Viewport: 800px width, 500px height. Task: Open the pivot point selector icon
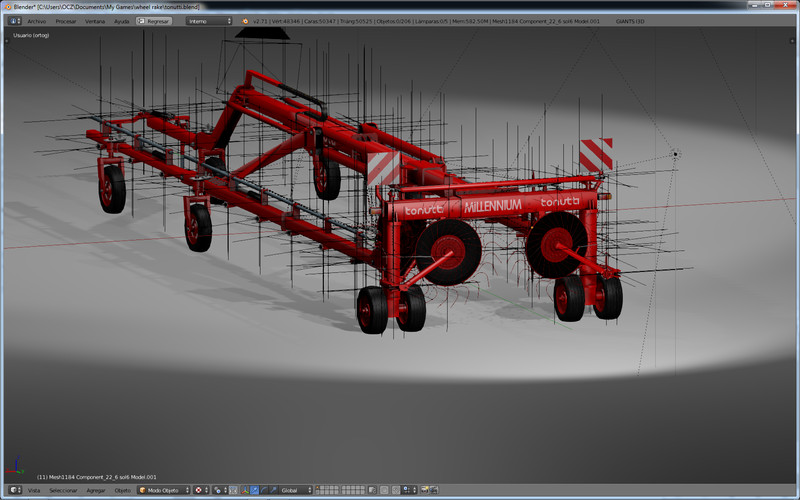point(219,490)
